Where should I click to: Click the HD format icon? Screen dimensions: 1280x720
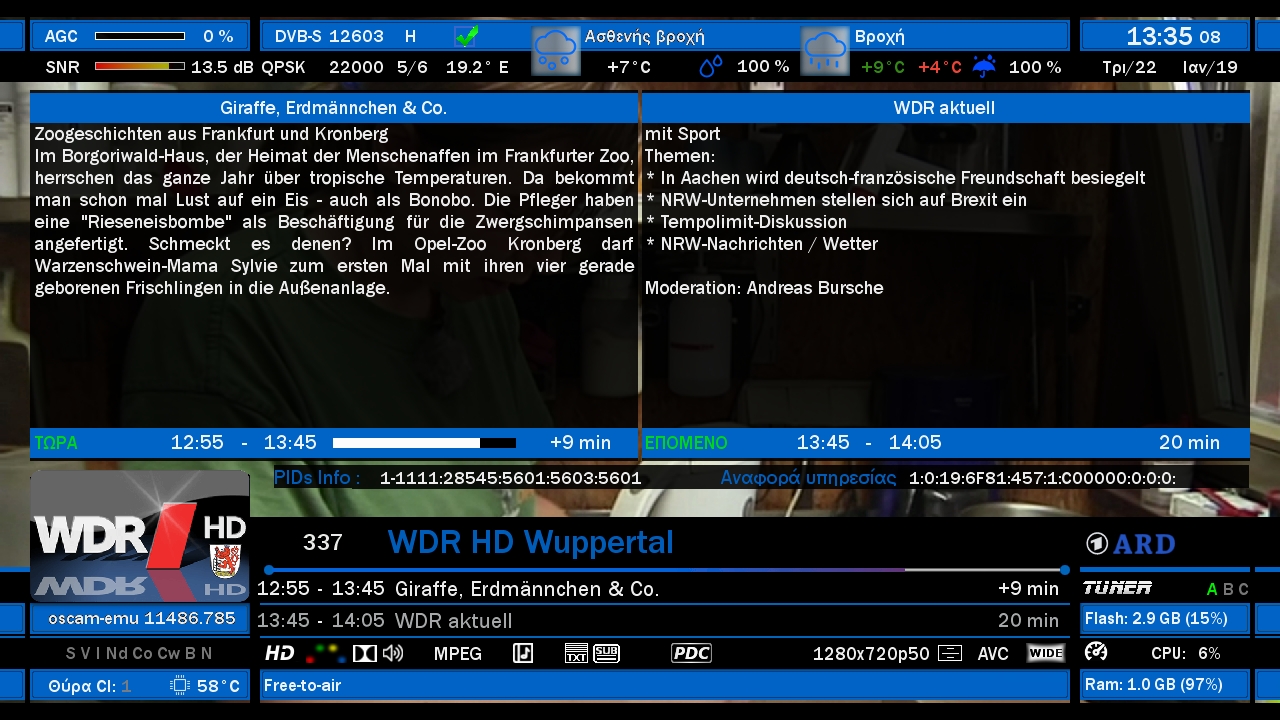click(x=280, y=653)
